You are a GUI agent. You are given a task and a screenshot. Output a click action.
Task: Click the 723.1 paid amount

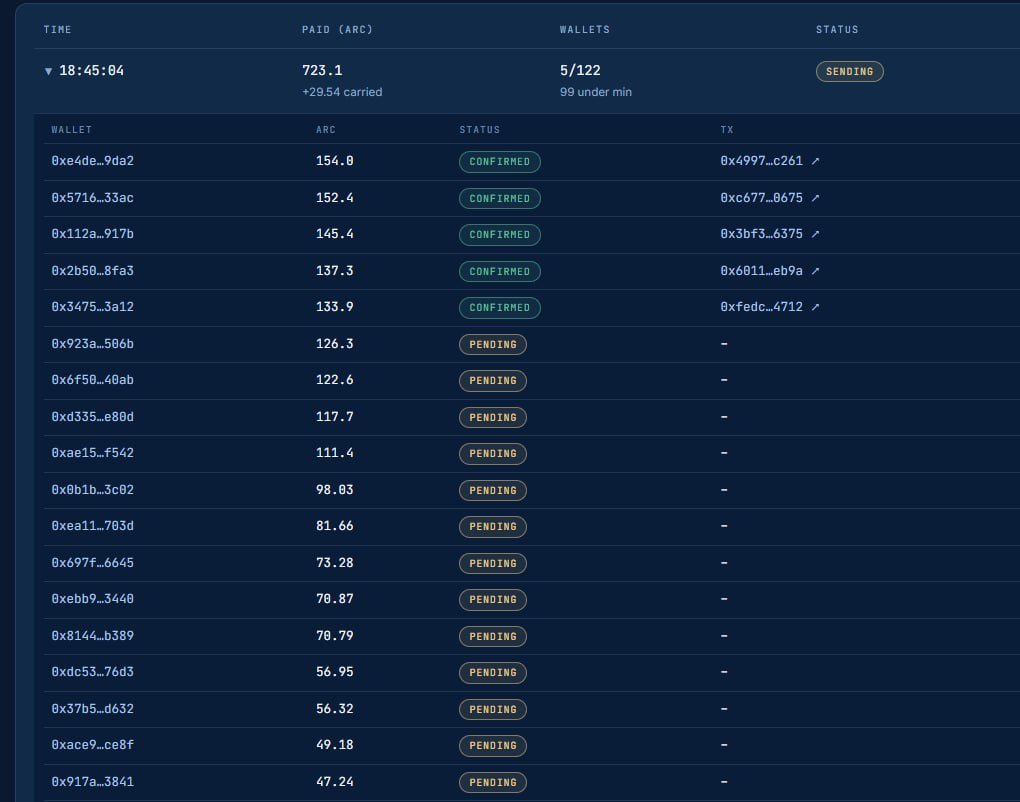tap(322, 70)
